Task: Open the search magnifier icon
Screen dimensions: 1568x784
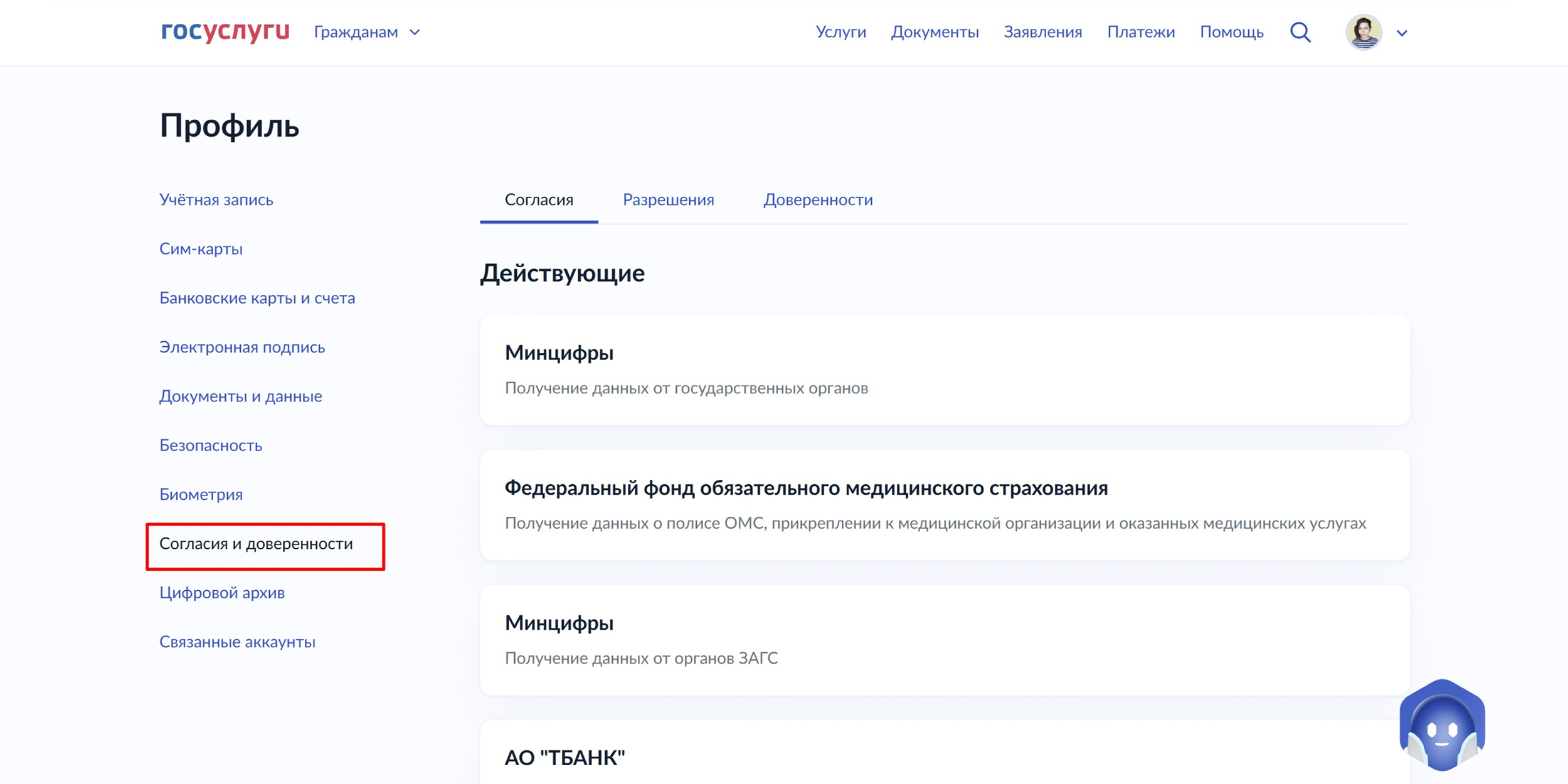Action: (1300, 32)
